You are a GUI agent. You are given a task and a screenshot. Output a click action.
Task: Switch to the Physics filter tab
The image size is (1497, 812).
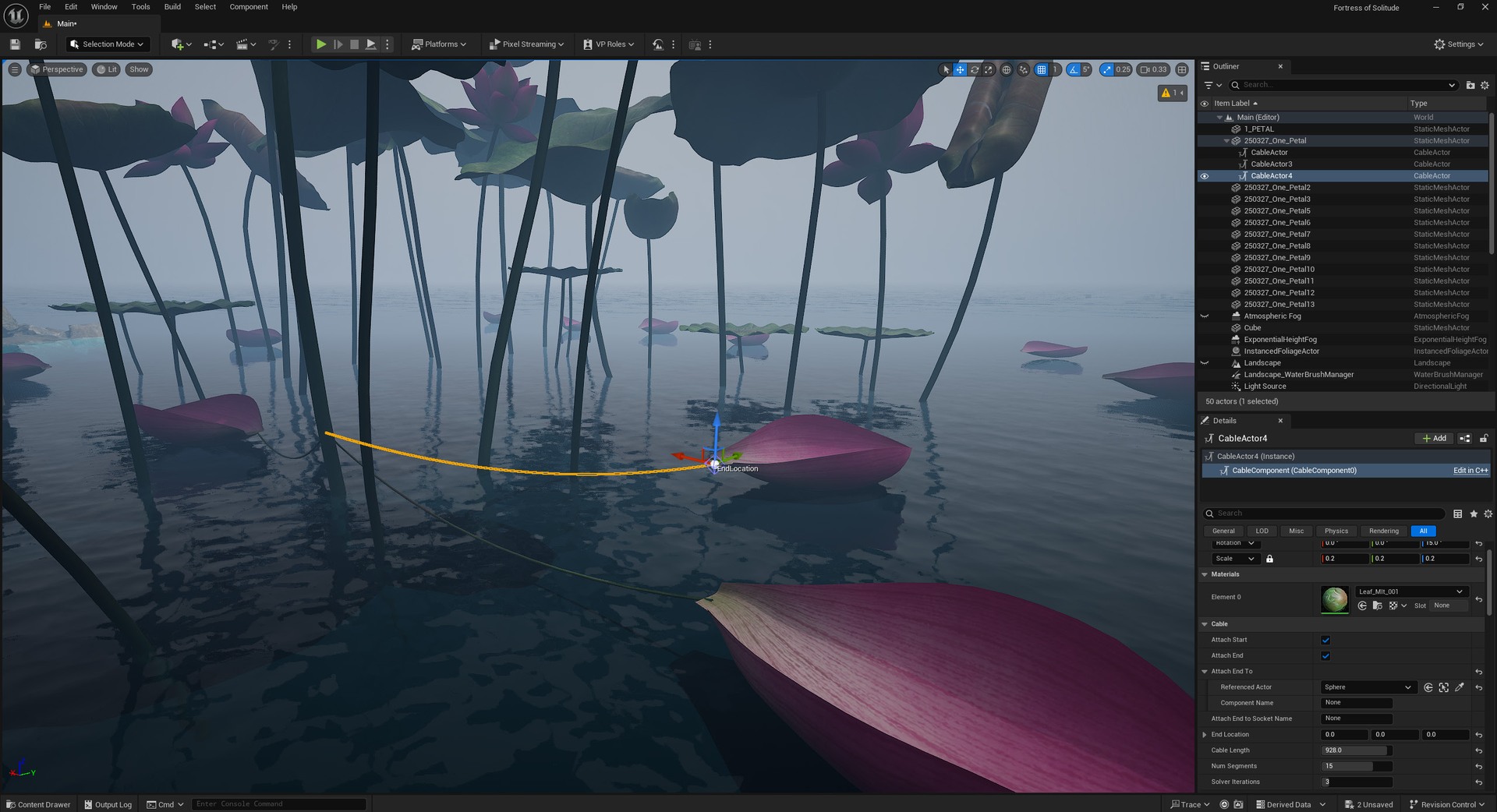(1336, 531)
